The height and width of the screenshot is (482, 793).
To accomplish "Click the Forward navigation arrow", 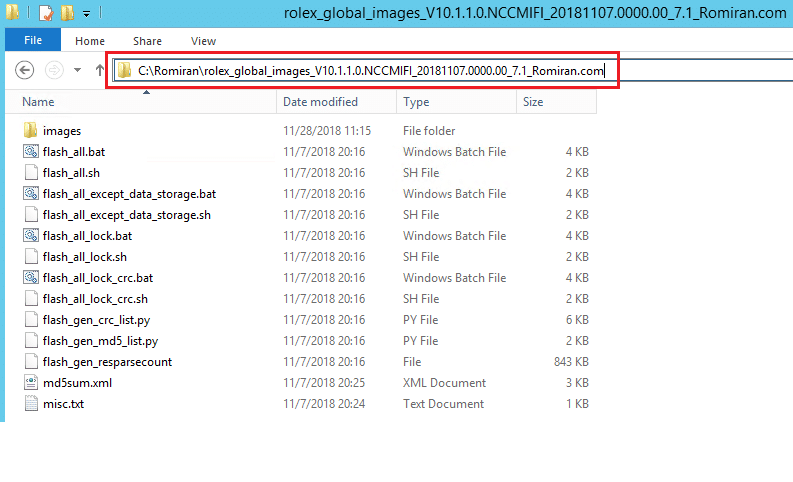I will coord(54,70).
